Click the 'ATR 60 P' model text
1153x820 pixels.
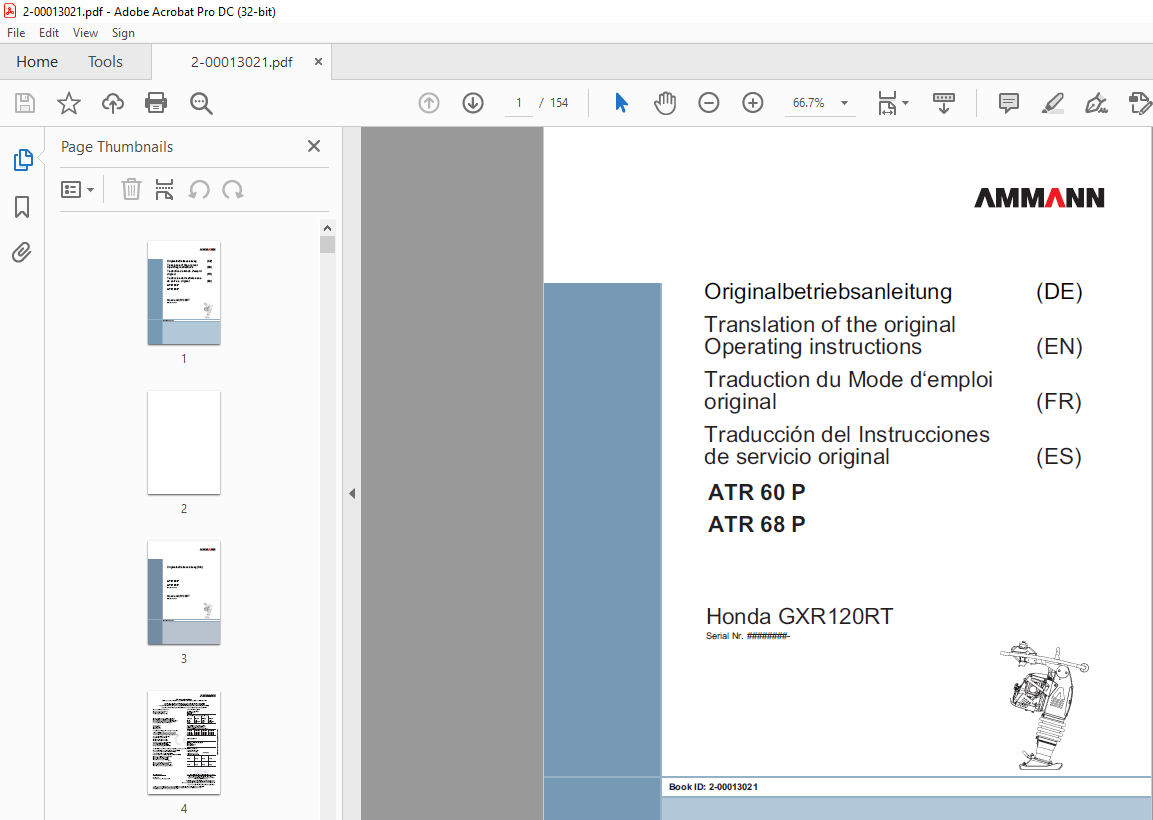(757, 492)
